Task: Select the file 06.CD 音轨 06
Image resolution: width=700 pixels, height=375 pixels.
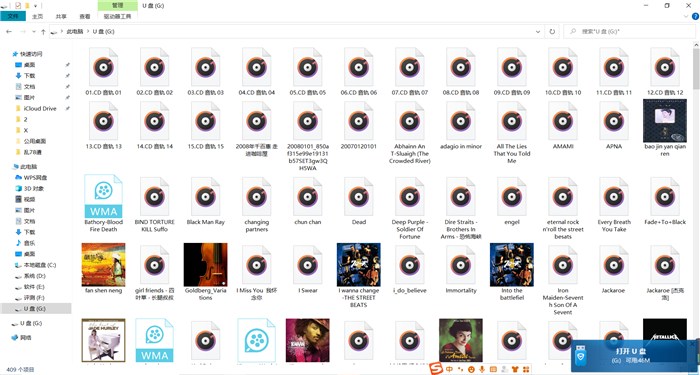Action: (x=358, y=71)
